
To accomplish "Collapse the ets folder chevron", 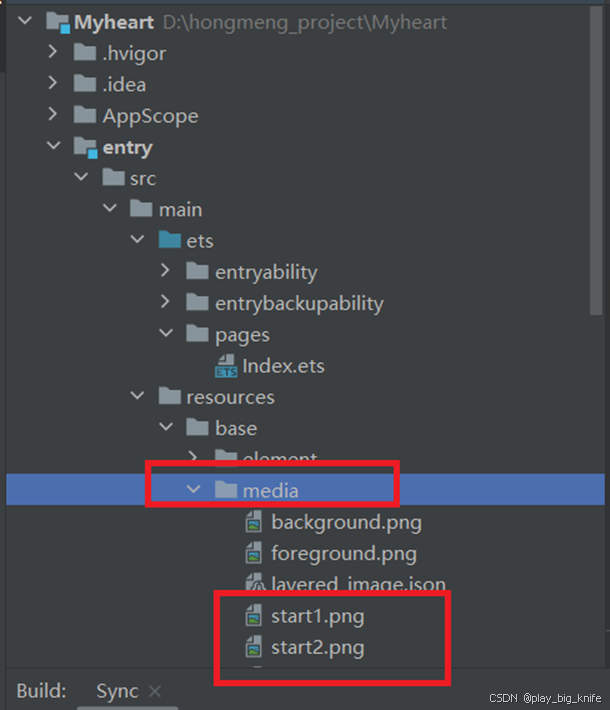I will point(137,240).
